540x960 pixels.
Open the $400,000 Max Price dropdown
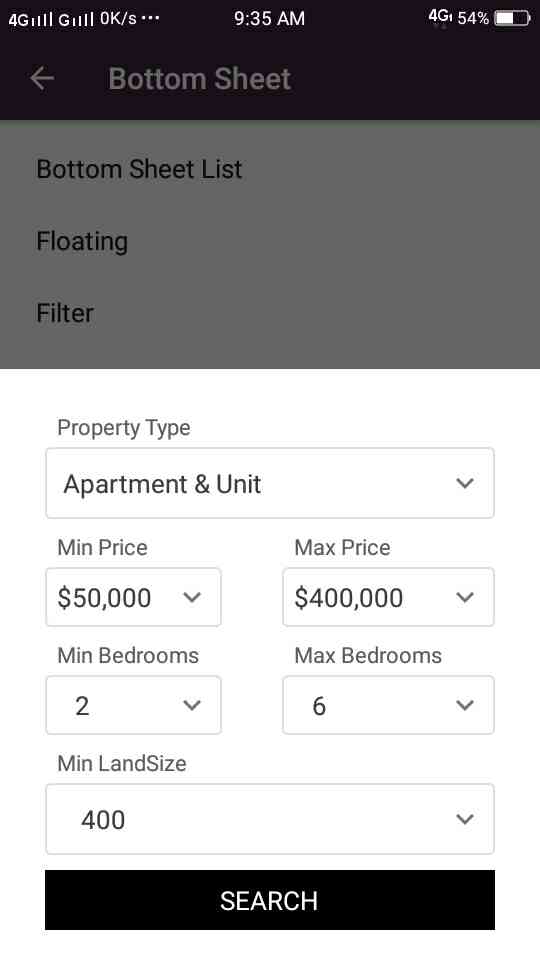(388, 597)
